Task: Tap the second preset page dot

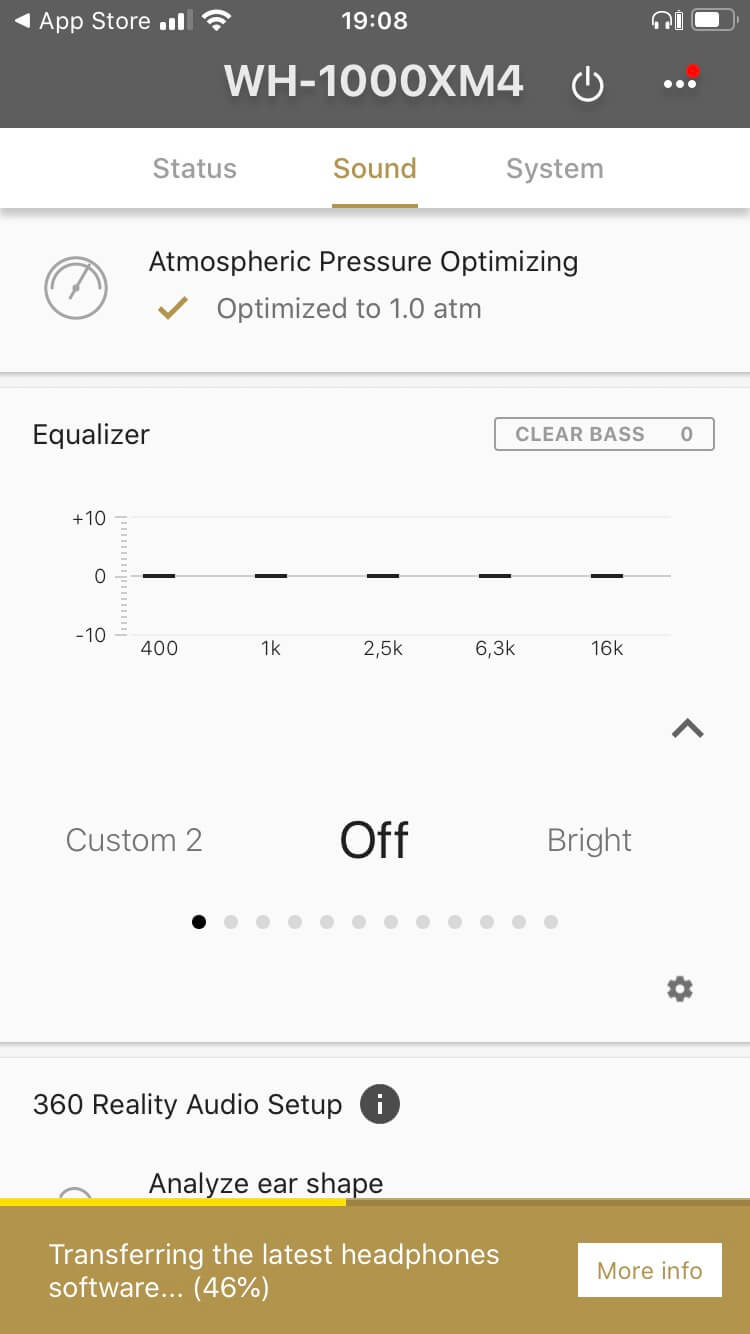Action: click(x=231, y=922)
